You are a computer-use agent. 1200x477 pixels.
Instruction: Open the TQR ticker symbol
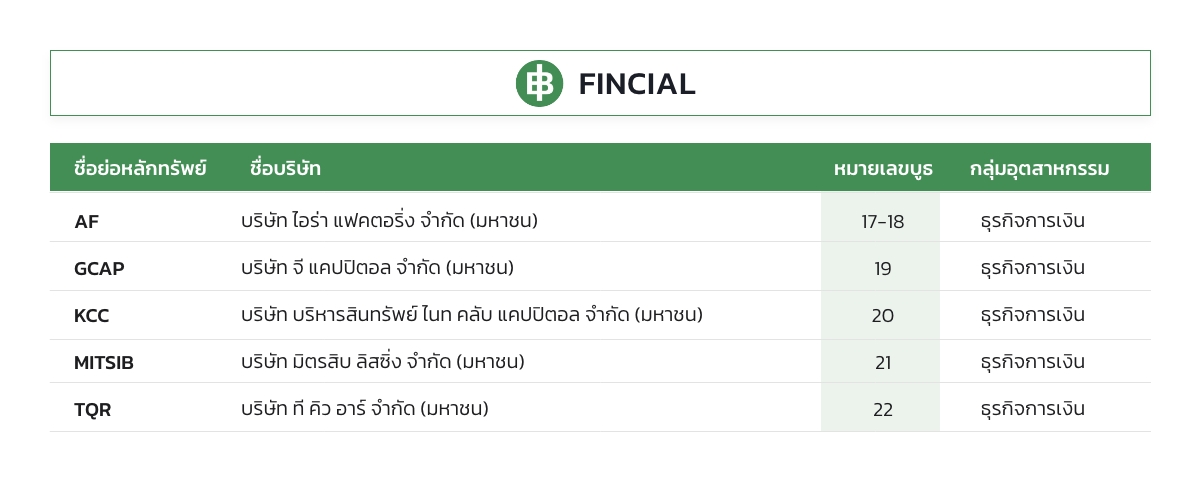coord(92,410)
